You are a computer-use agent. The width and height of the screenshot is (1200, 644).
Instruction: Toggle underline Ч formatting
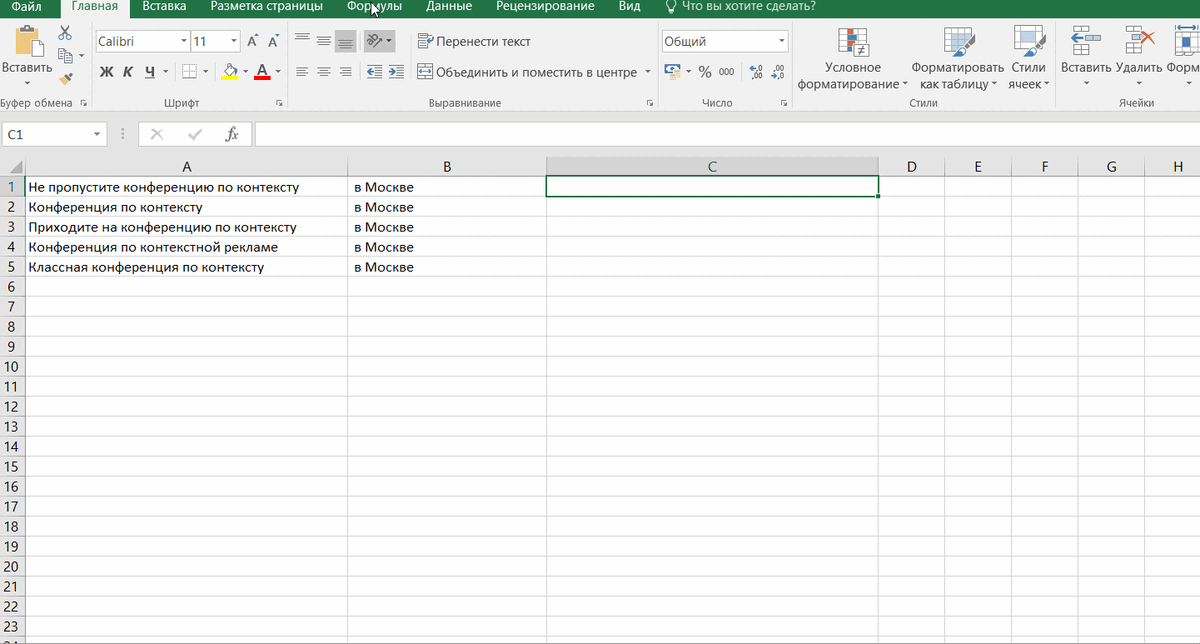[x=150, y=72]
